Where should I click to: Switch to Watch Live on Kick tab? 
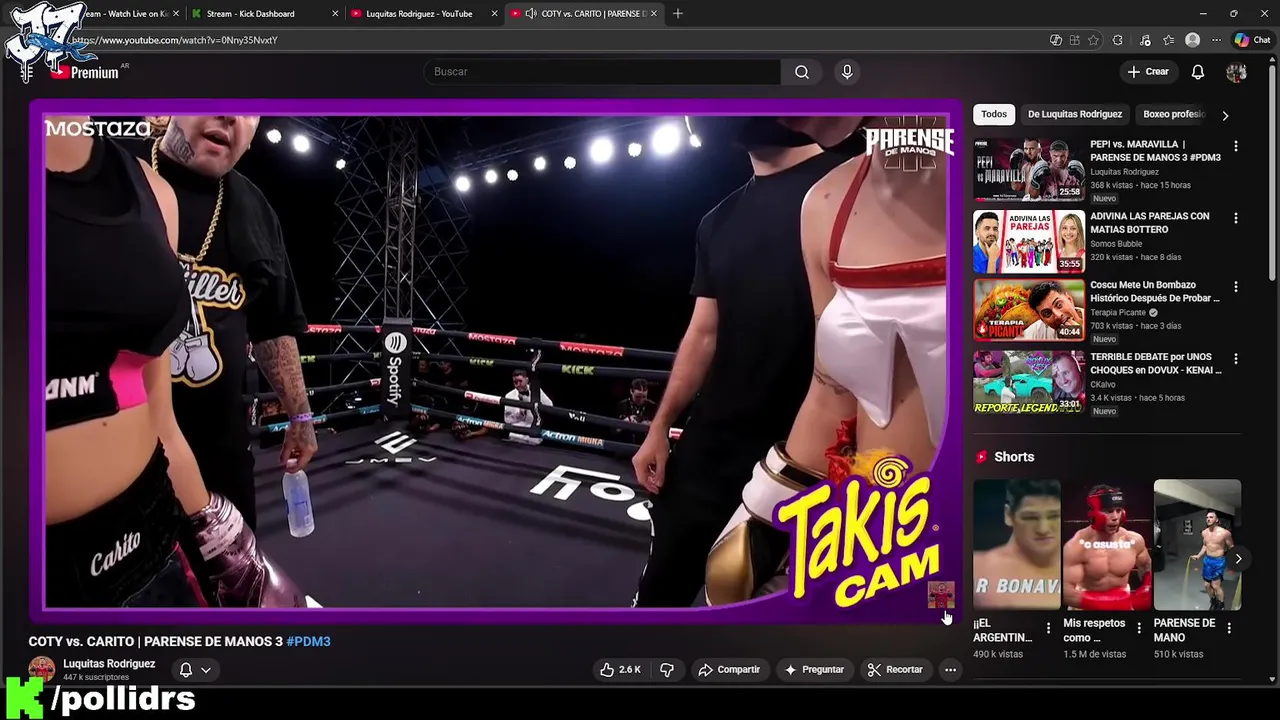coord(122,14)
